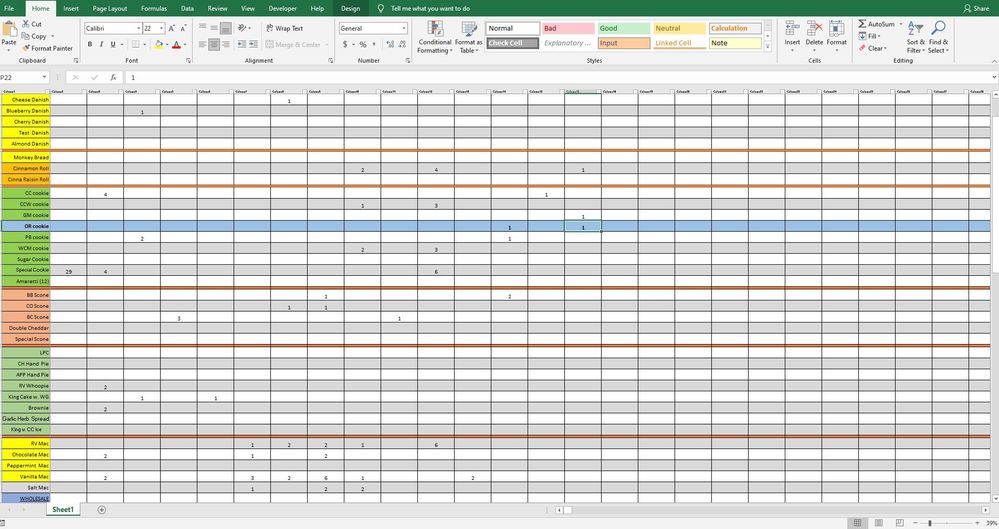Image resolution: width=999 pixels, height=529 pixels.
Task: Expand the cell styles gallery
Action: pyautogui.click(x=768, y=47)
